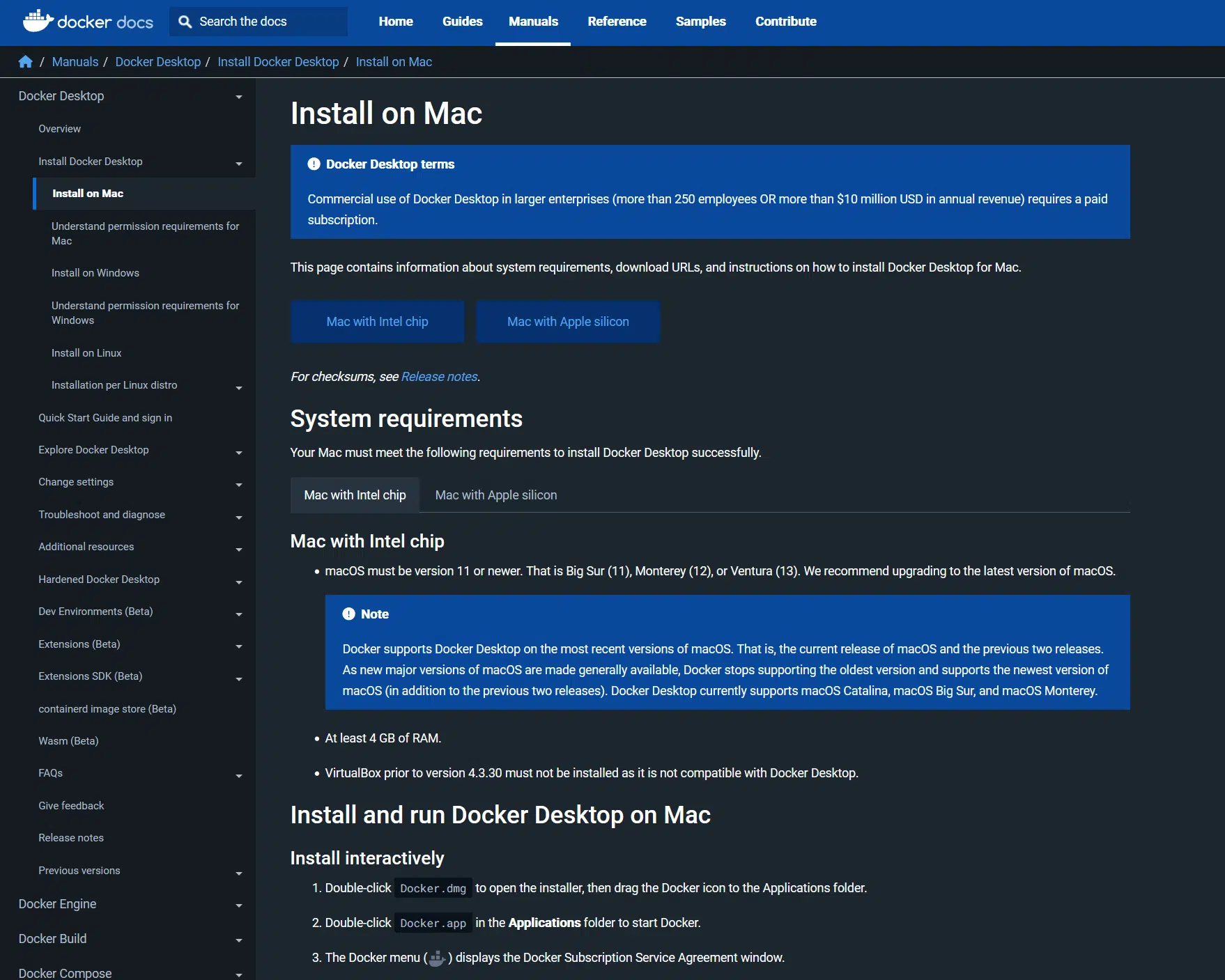Expand Extensions SDK (Beta) arrow
This screenshot has height=980, width=1225.
pos(239,679)
